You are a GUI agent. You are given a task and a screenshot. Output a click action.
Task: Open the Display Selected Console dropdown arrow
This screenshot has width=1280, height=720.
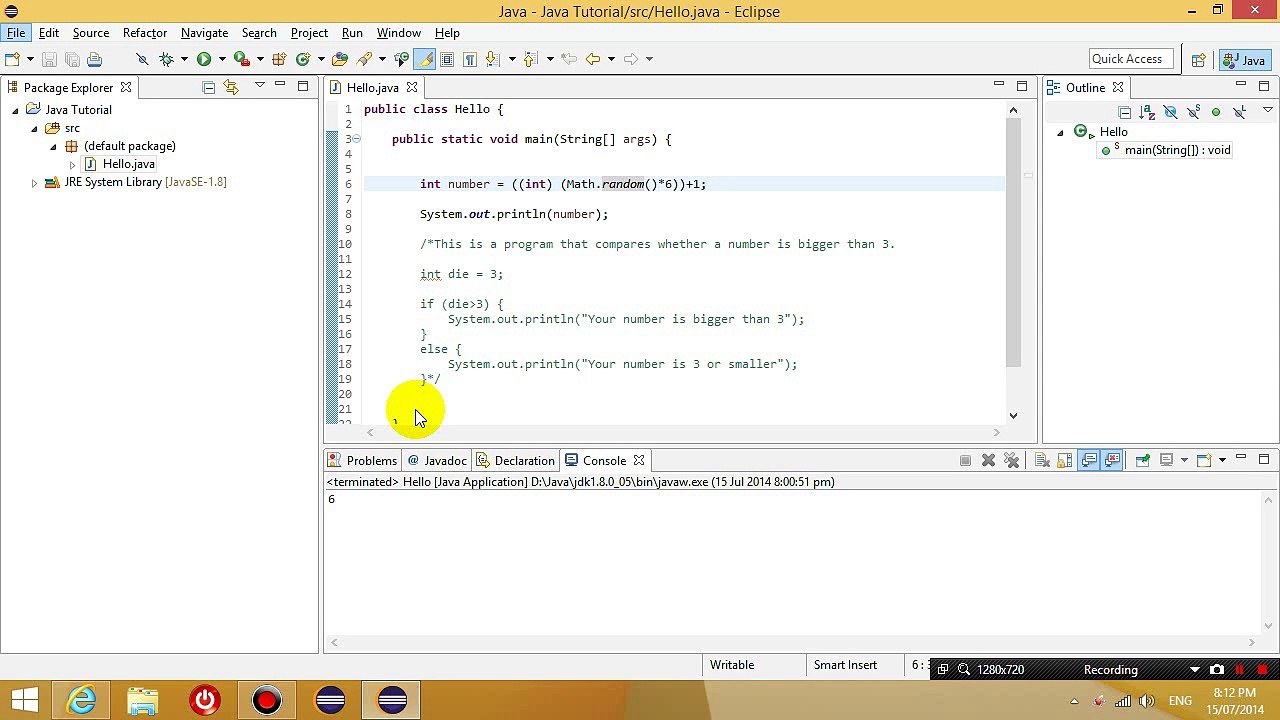coord(1184,460)
